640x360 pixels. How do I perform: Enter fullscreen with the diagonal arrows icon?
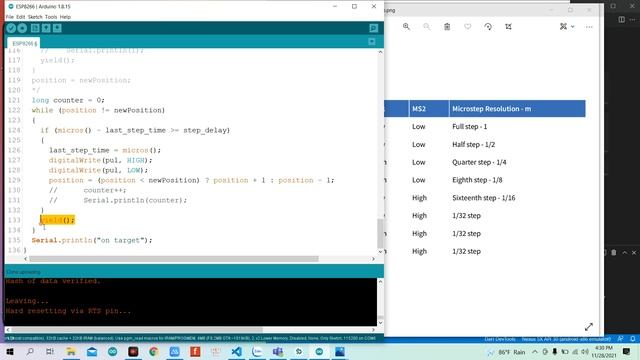click(589, 327)
